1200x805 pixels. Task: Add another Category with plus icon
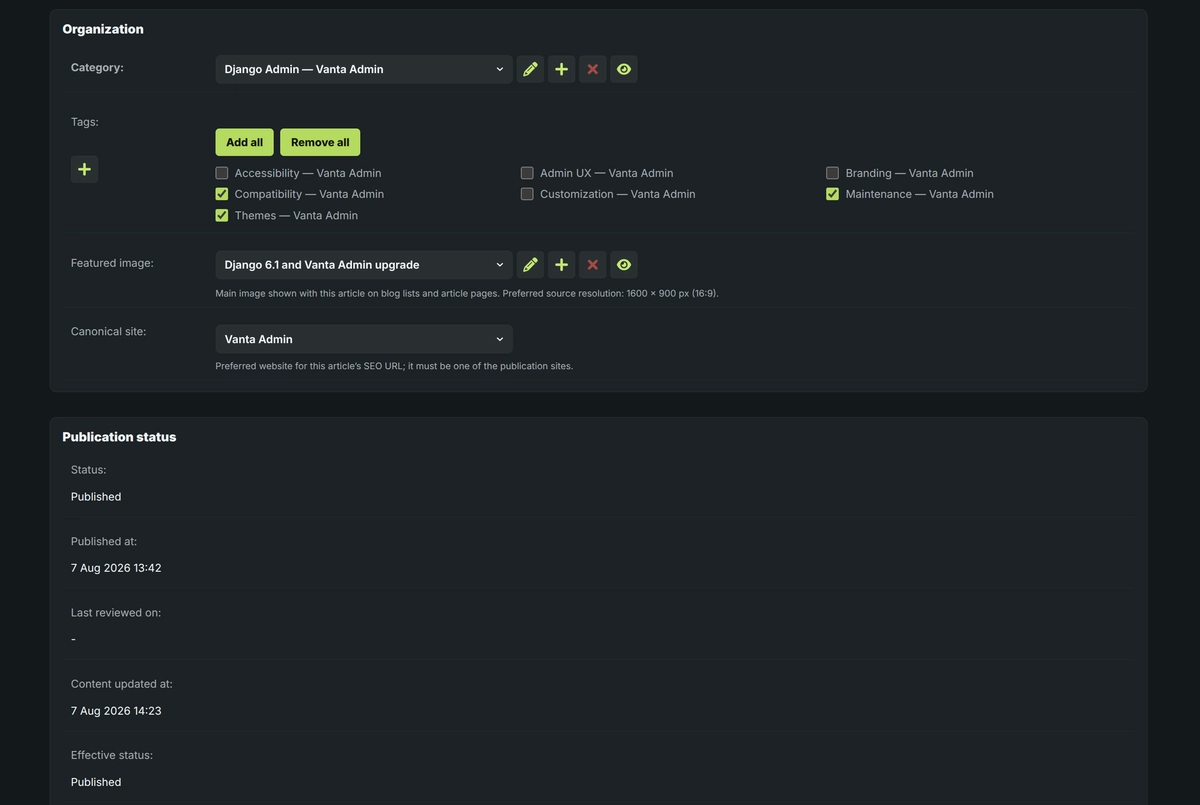561,69
